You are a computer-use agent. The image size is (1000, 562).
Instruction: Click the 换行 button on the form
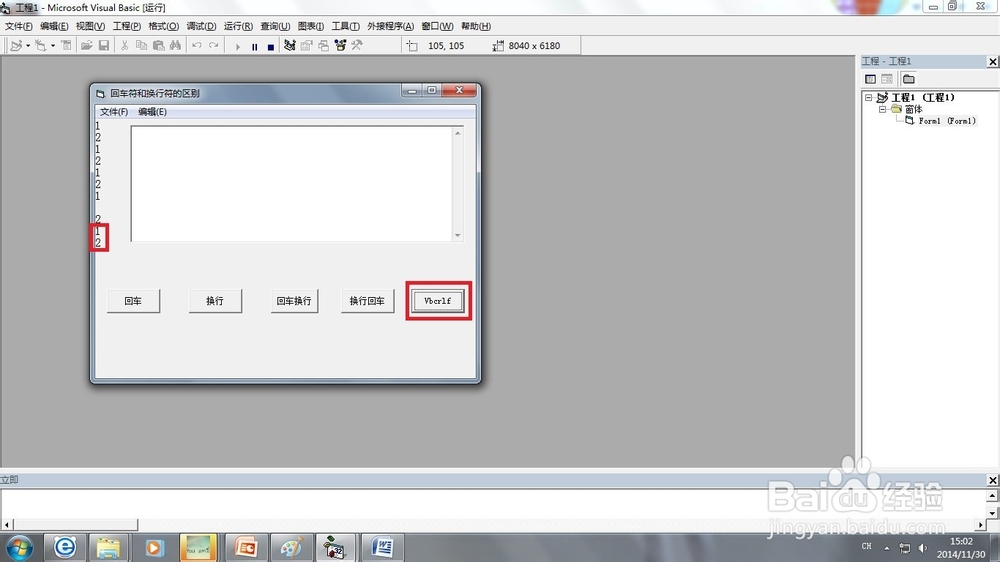tap(215, 301)
